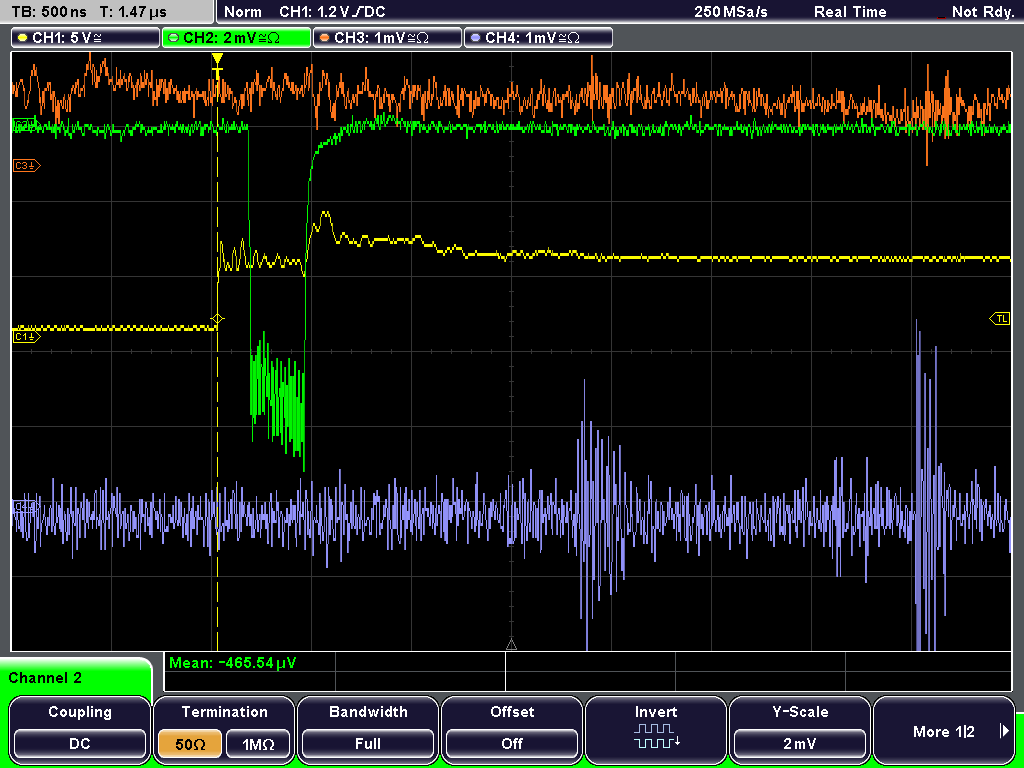The image size is (1024, 768).
Task: Click the C4 ground level marker
Action: click(26, 506)
